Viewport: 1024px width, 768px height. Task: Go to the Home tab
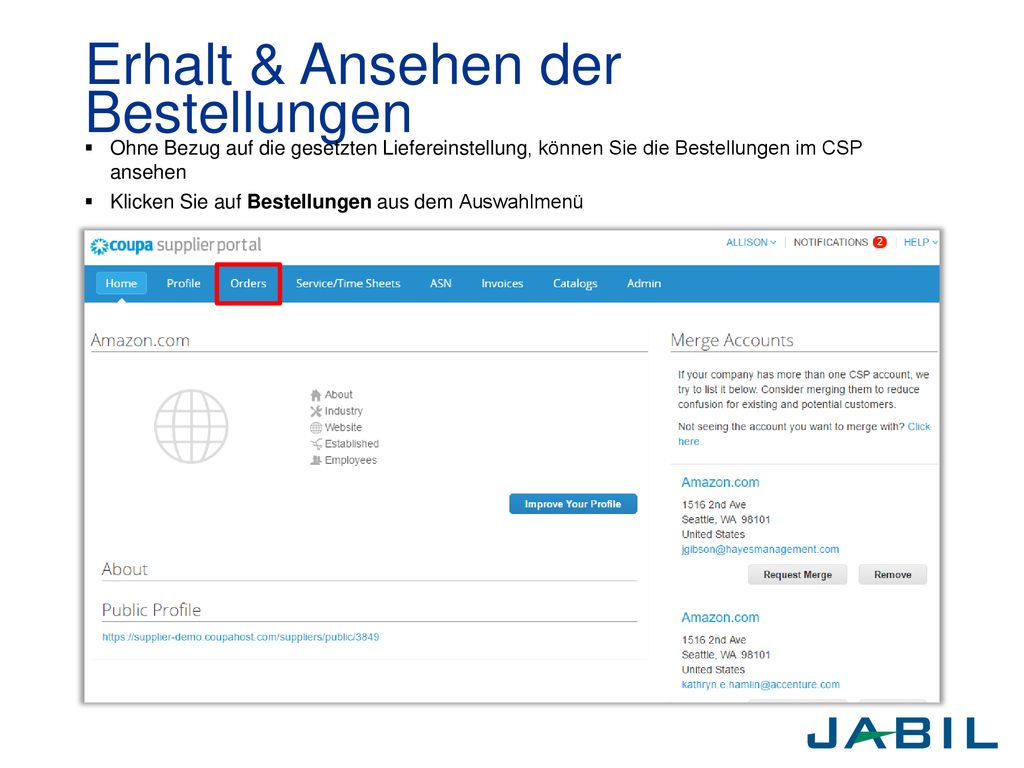point(121,283)
